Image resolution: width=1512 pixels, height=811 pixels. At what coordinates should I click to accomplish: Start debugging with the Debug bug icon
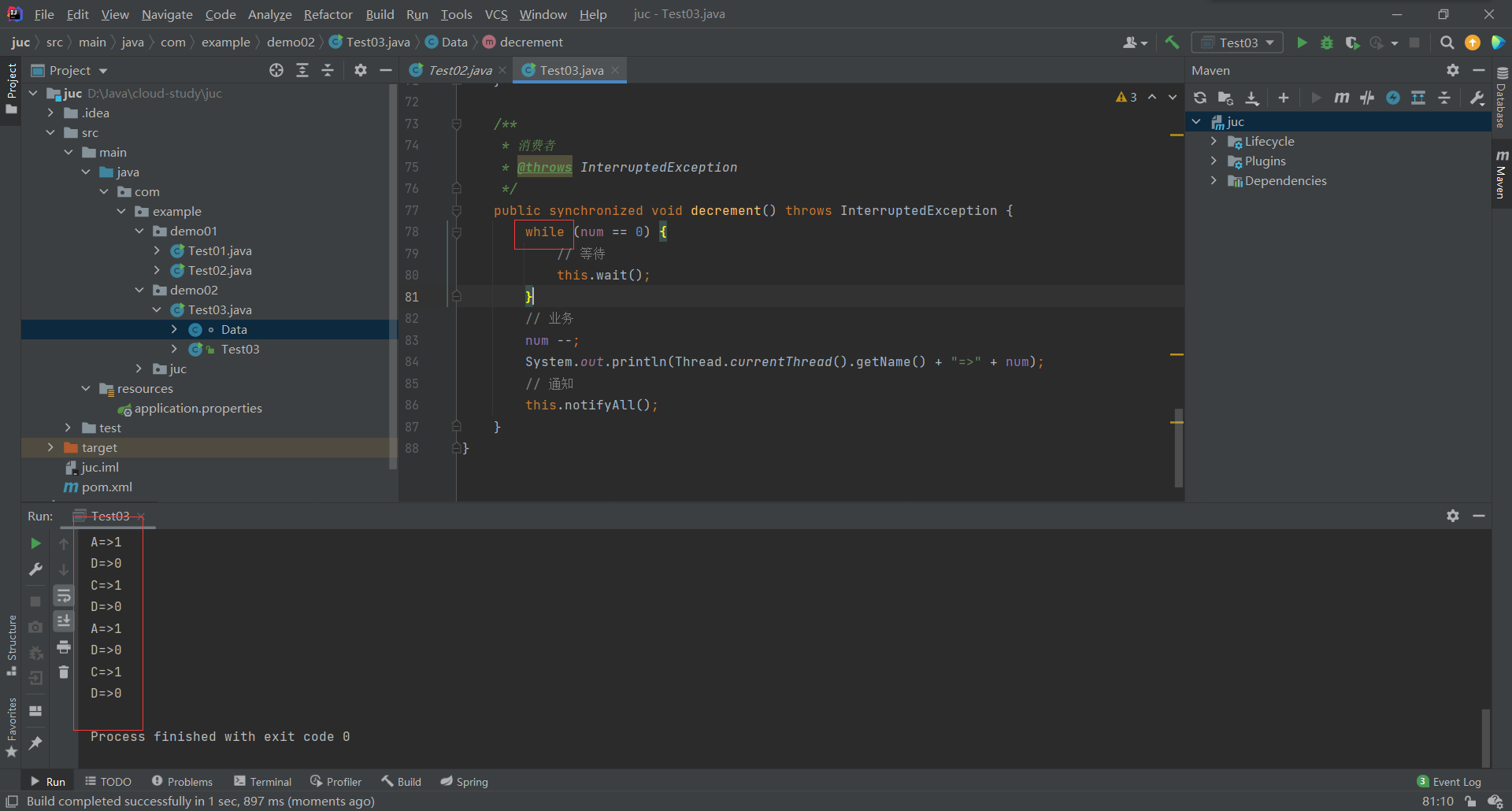click(x=1327, y=43)
